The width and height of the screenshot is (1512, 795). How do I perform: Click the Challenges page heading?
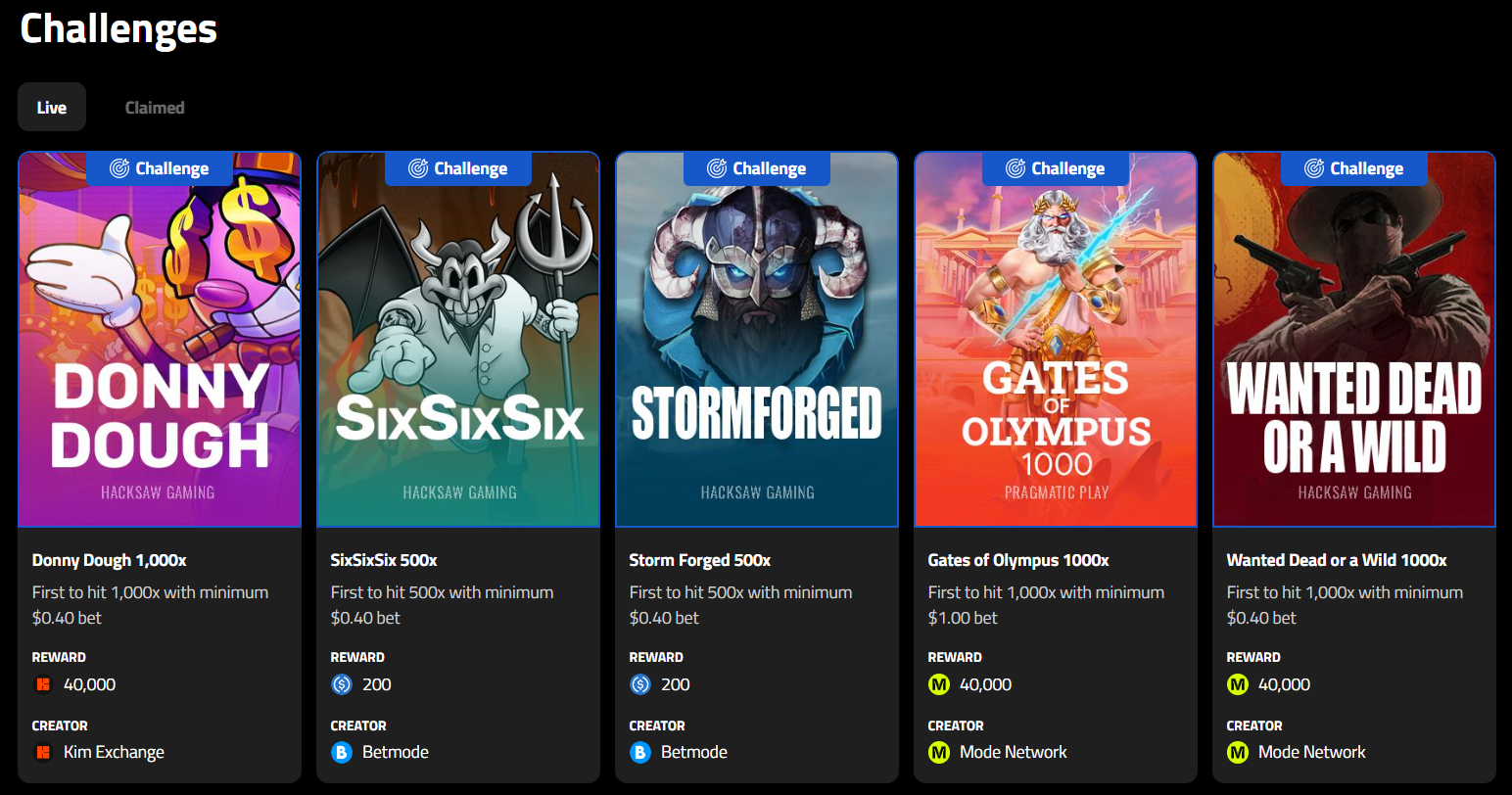(118, 28)
